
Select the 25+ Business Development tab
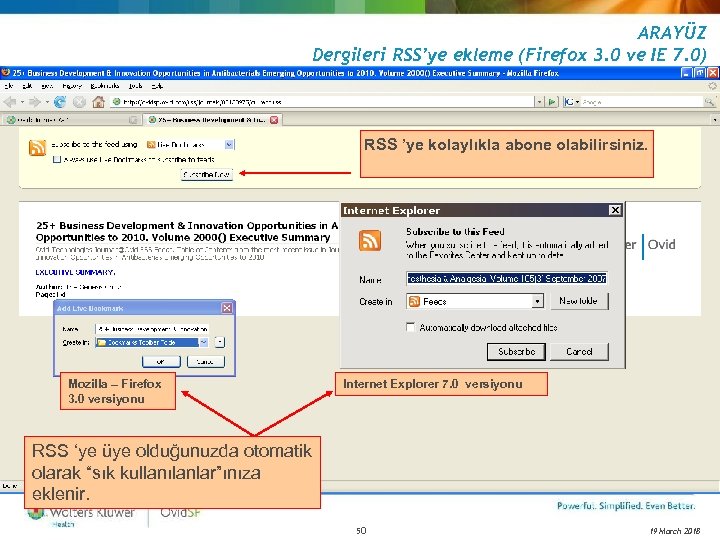[x=212, y=120]
